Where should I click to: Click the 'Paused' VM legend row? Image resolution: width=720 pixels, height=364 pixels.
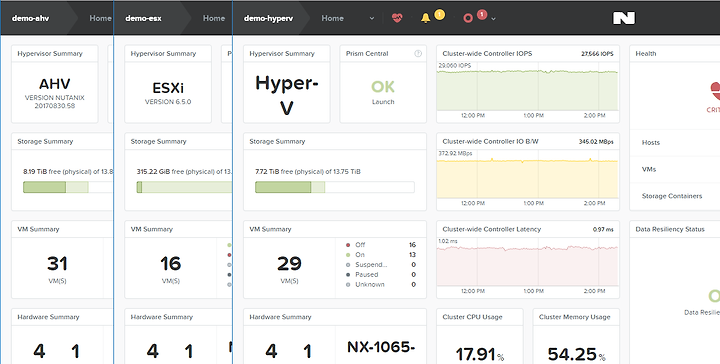pyautogui.click(x=381, y=274)
